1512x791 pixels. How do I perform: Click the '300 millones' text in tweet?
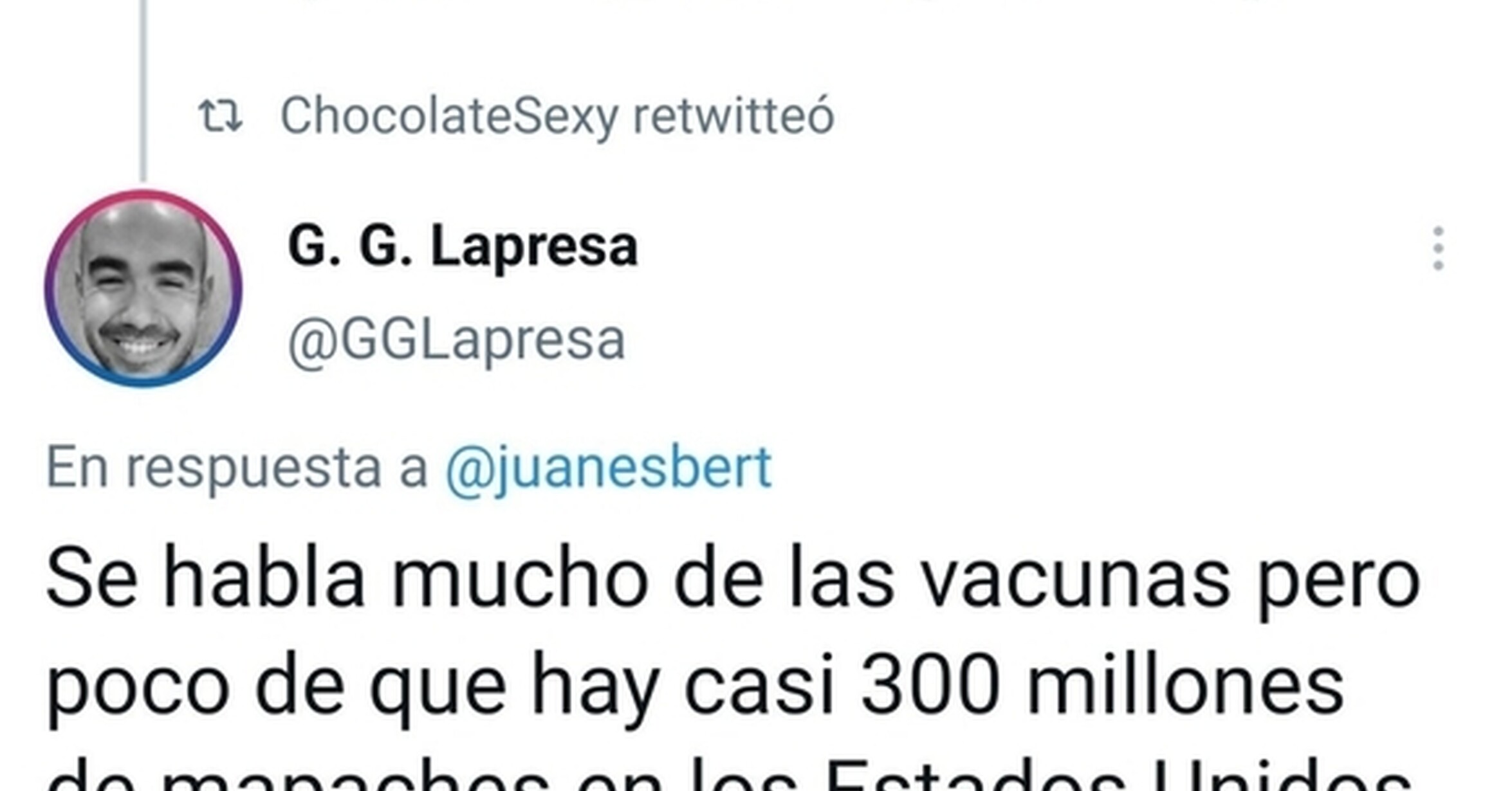coord(1102,684)
